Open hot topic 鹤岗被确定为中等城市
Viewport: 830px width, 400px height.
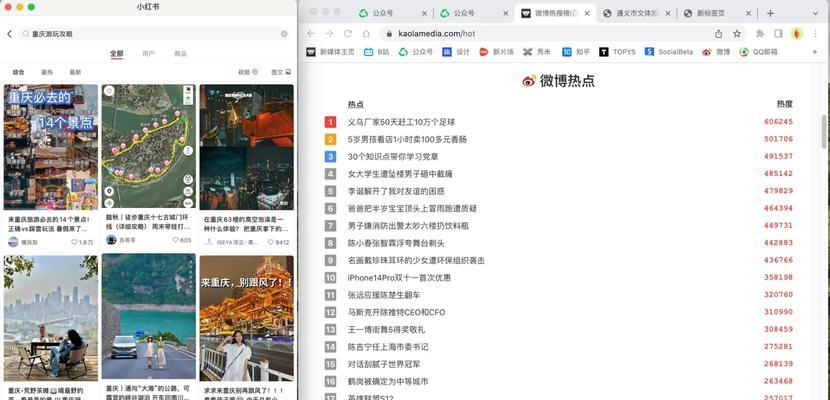(x=388, y=381)
